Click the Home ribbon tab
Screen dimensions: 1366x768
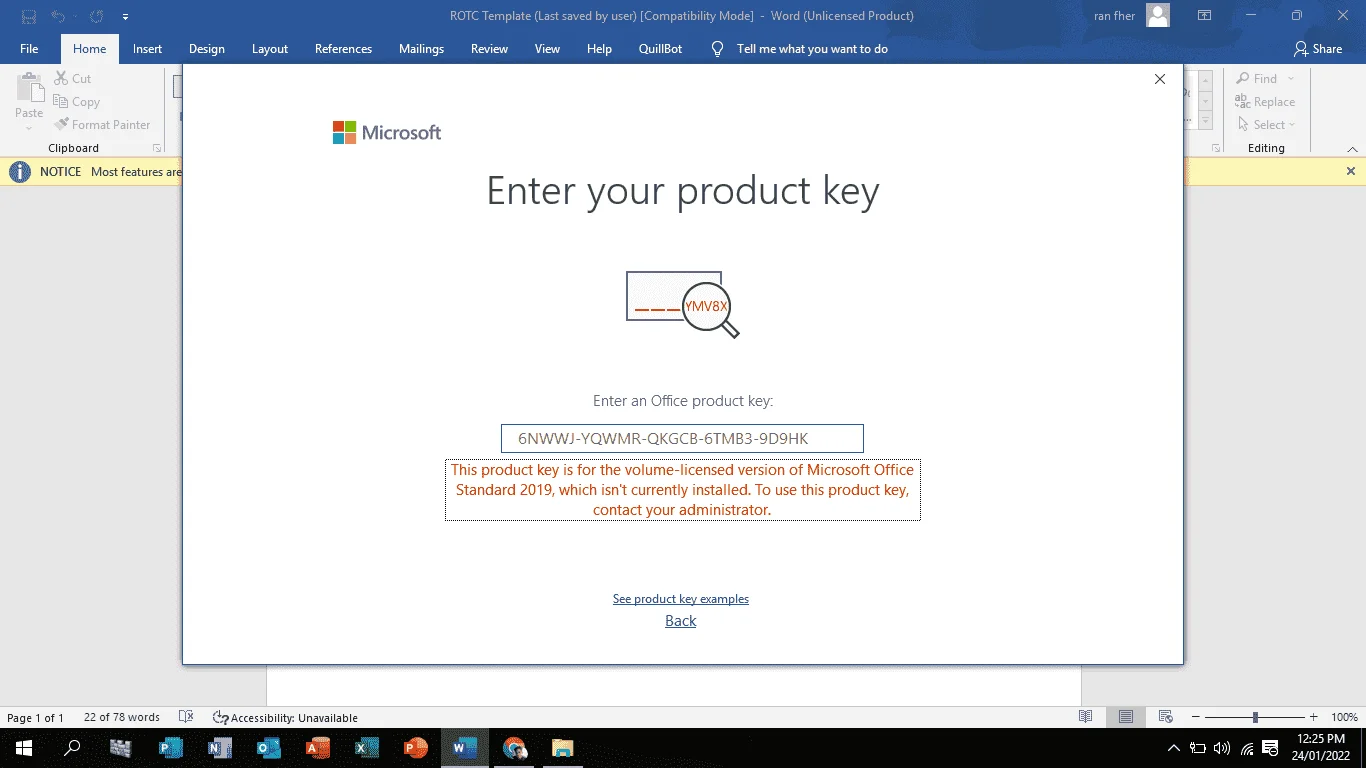(89, 49)
